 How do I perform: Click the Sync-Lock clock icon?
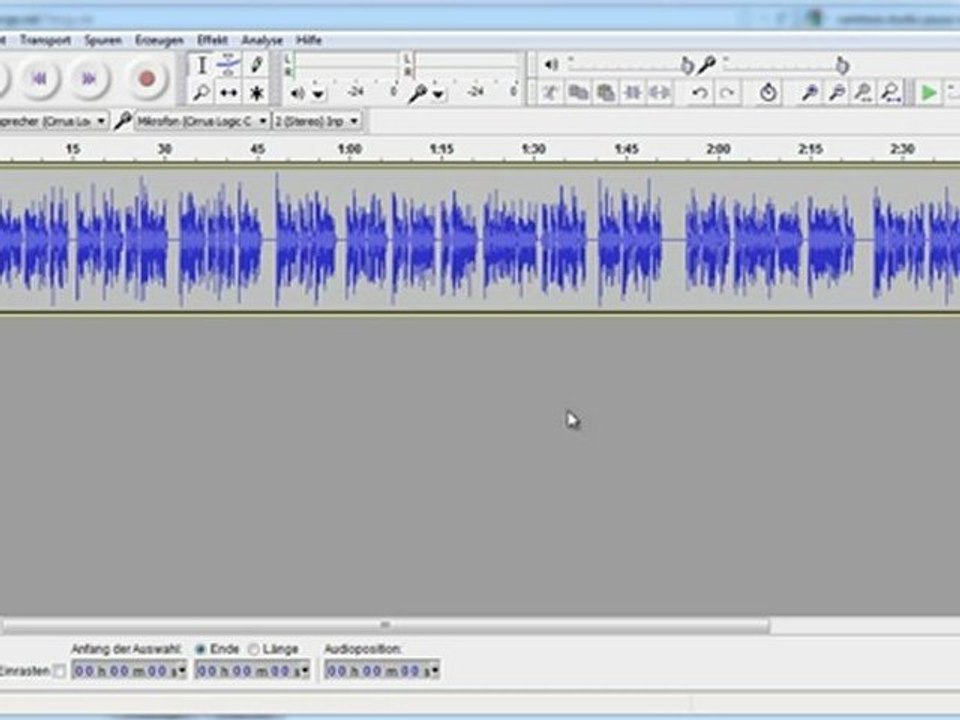point(768,93)
